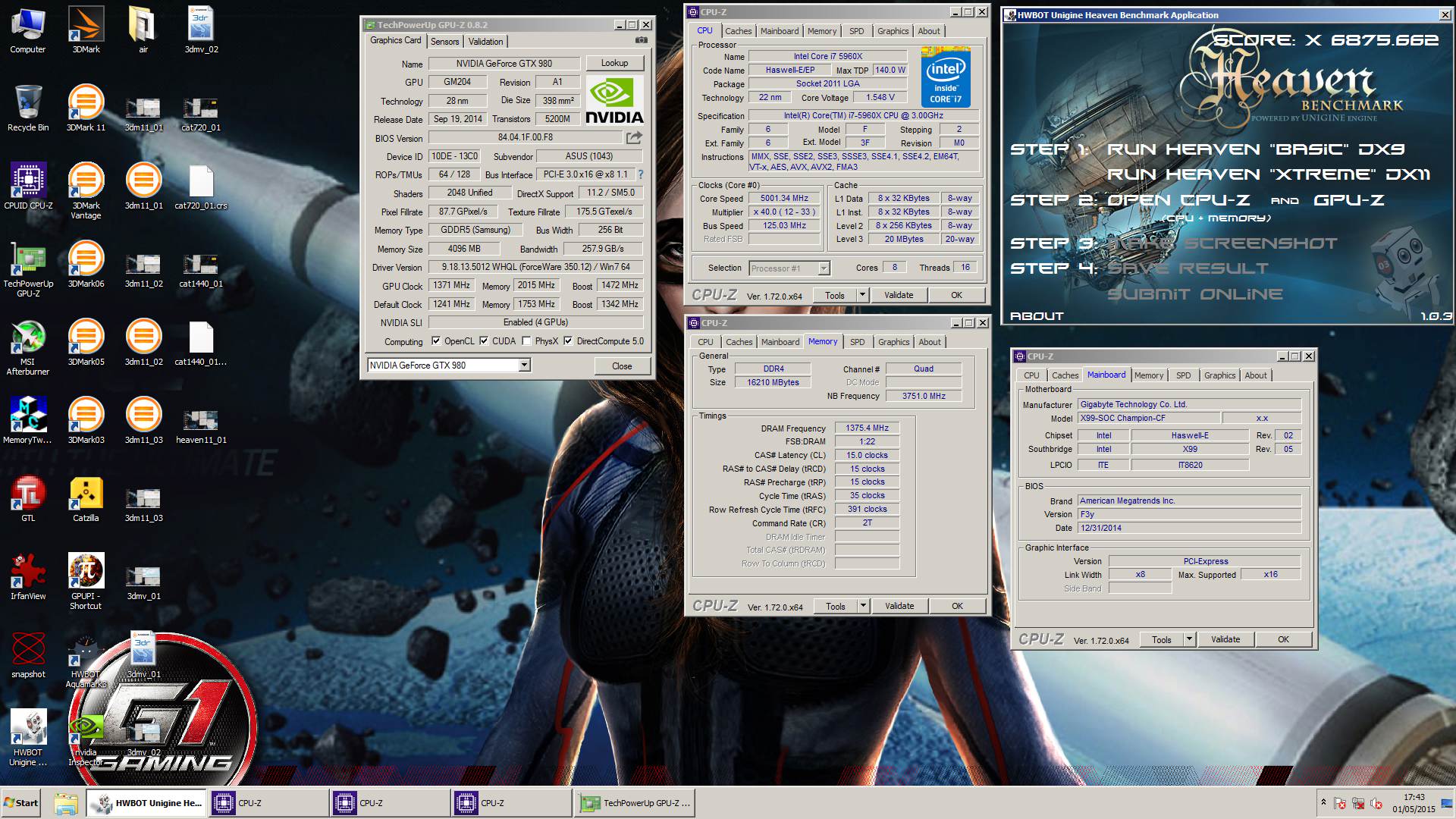Toggle the OpenCL checkbox in GPU-Z
This screenshot has width=1456, height=819.
tap(436, 341)
